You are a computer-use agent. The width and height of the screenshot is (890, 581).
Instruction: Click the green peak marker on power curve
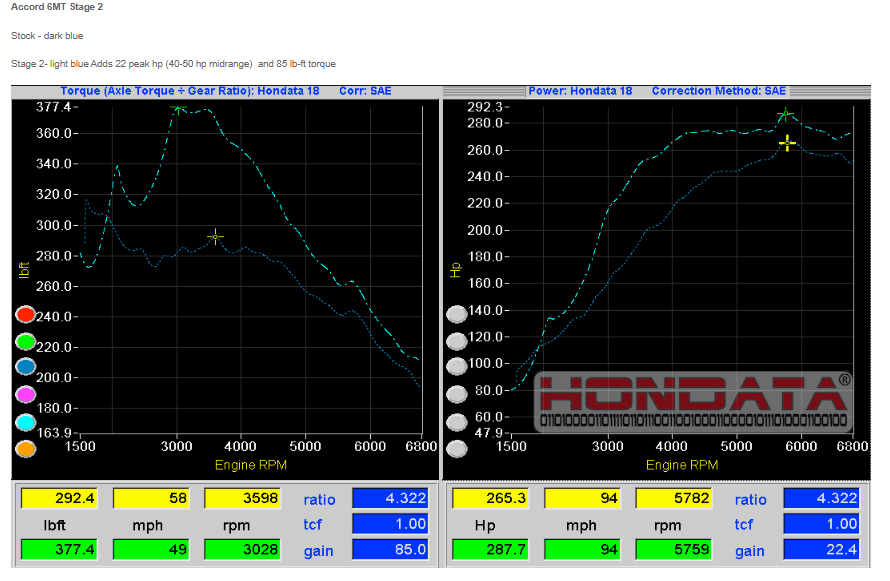tap(786, 115)
